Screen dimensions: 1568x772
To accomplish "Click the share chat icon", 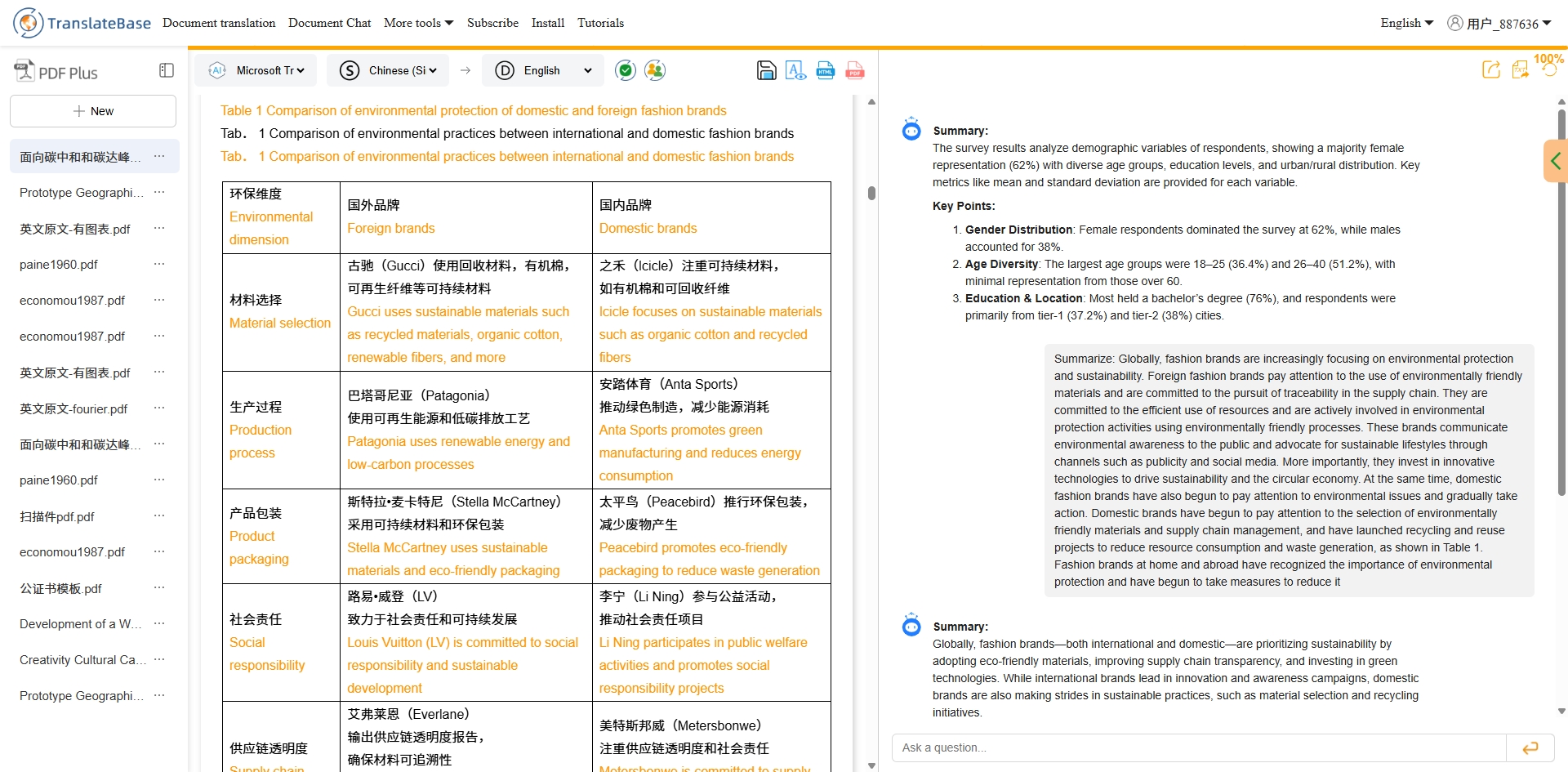I will pos(1491,69).
